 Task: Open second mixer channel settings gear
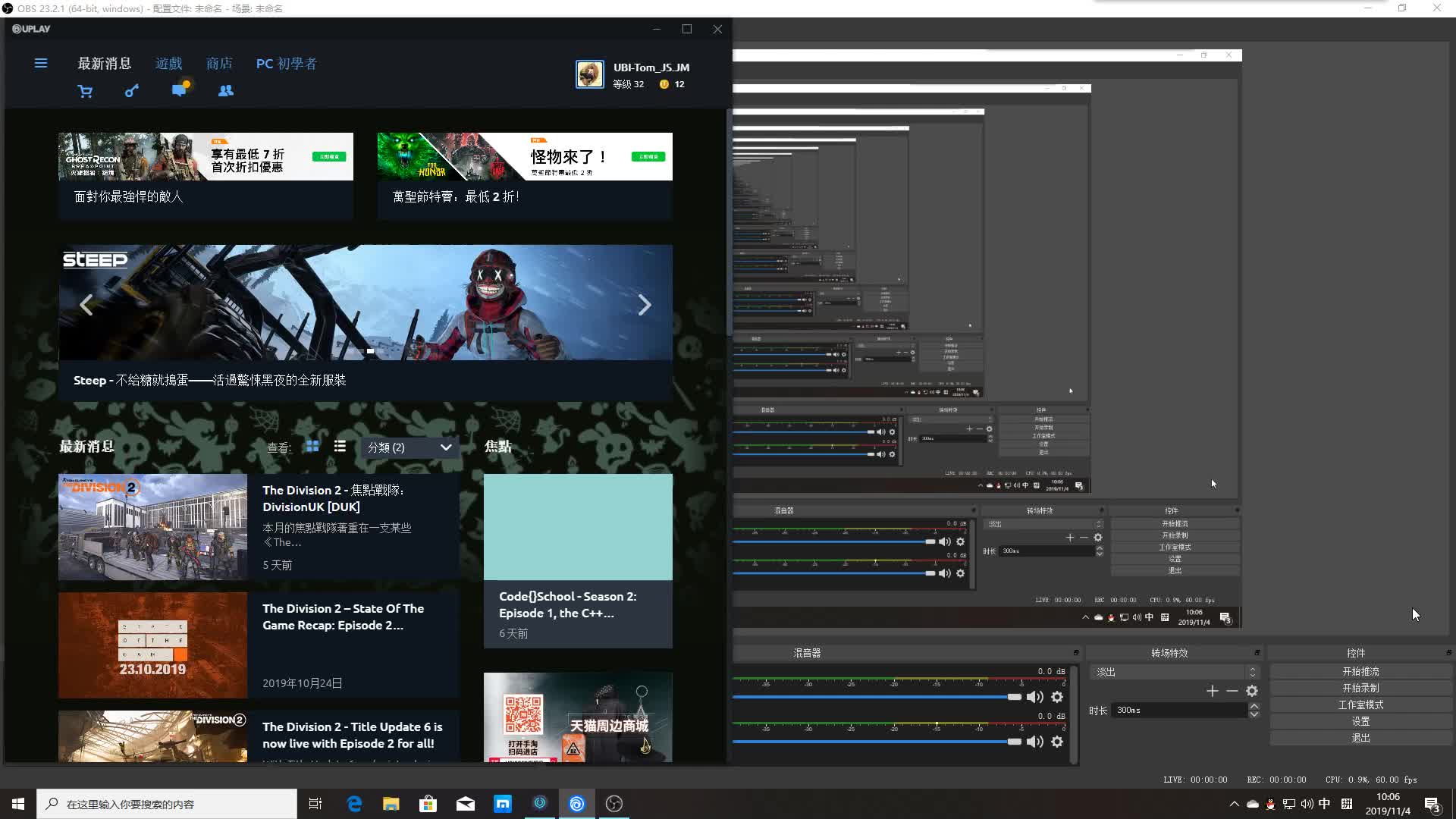(x=1057, y=742)
